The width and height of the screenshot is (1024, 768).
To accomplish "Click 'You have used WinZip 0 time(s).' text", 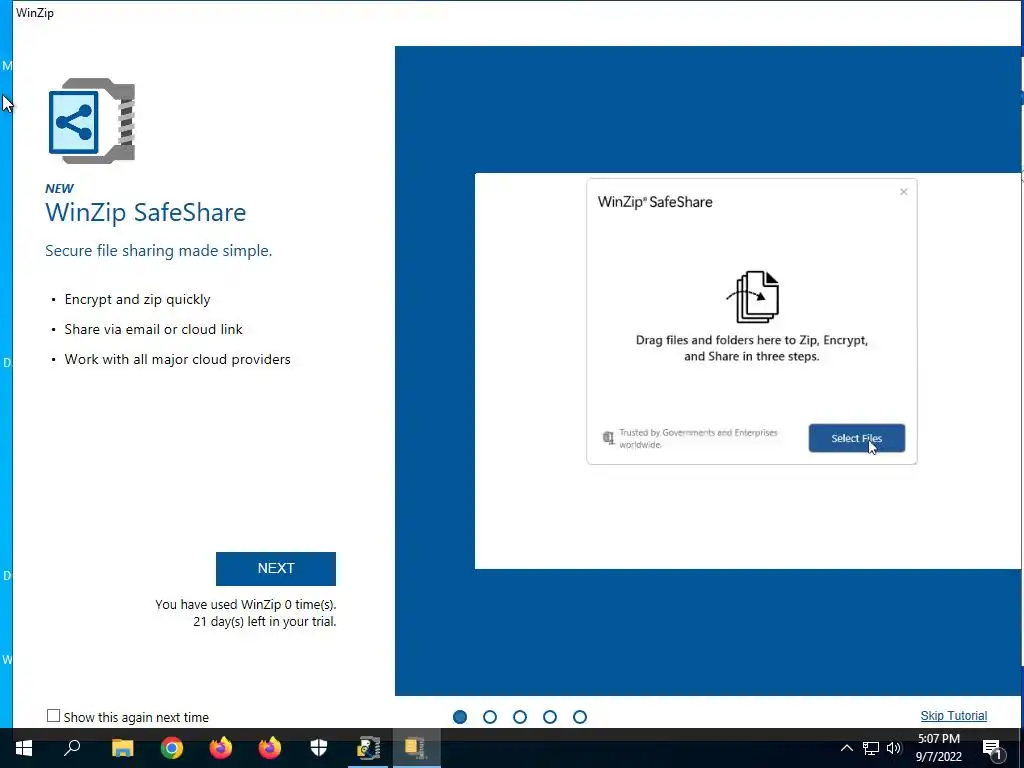I will [246, 605].
